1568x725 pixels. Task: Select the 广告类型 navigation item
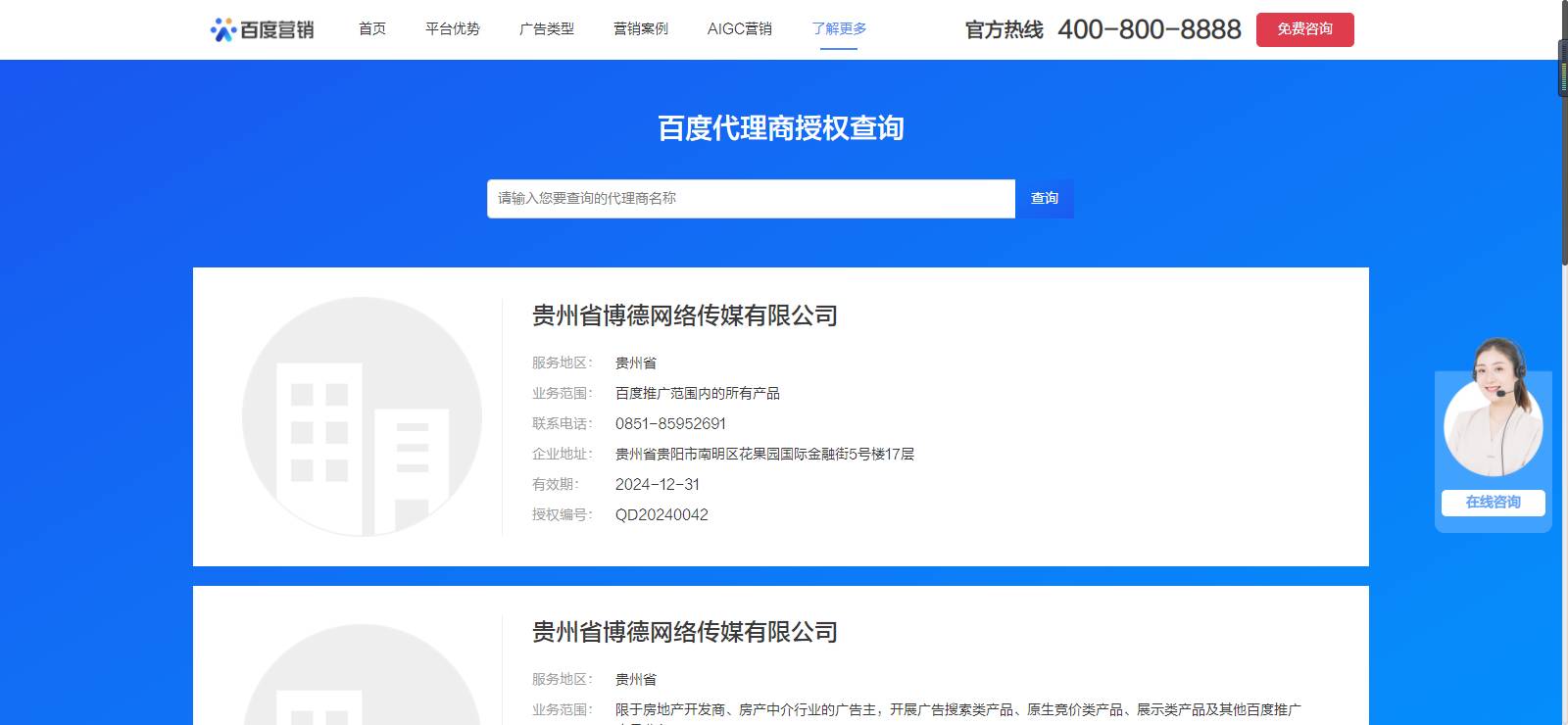click(x=547, y=29)
